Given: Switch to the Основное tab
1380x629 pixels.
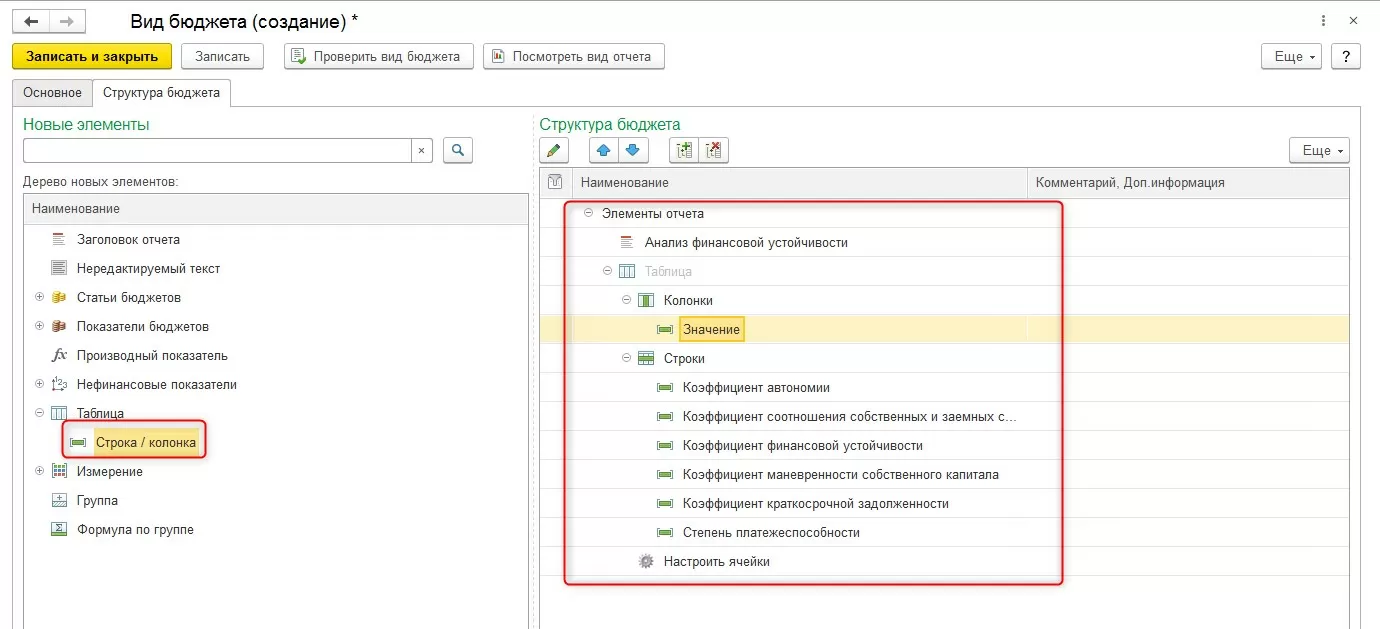Looking at the screenshot, I should tap(52, 93).
